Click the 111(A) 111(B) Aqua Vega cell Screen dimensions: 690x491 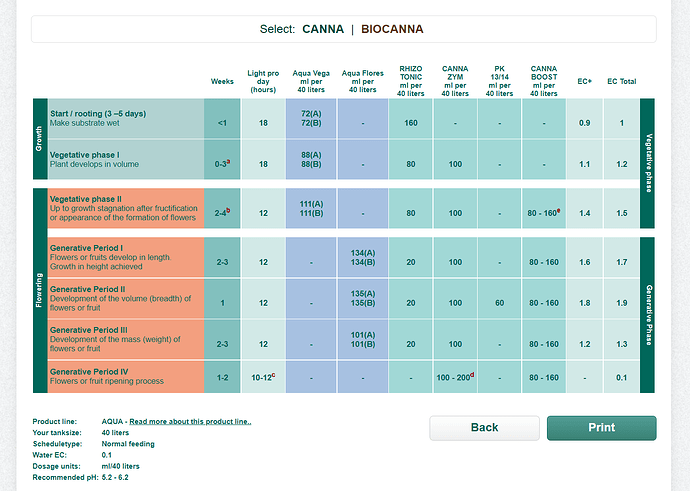coord(311,209)
